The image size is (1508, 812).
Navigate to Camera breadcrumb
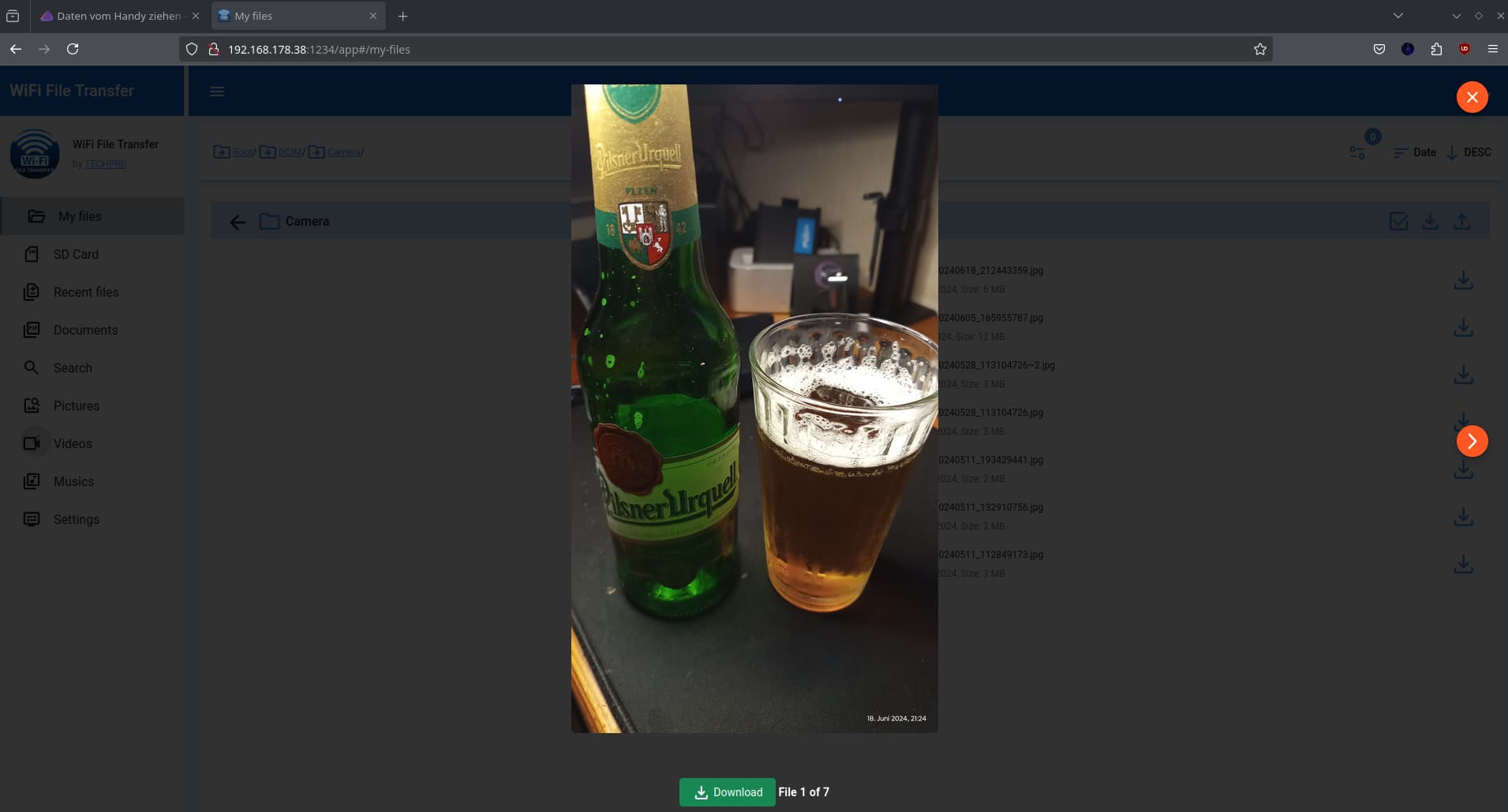click(343, 152)
